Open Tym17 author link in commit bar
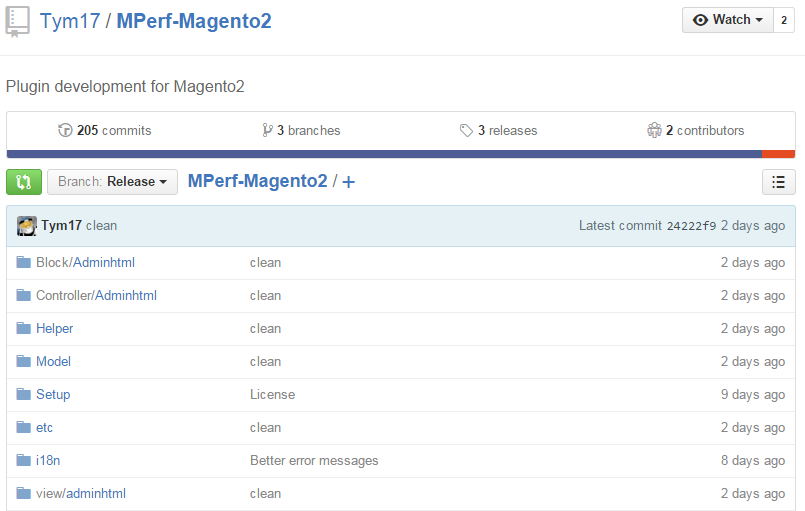The height and width of the screenshot is (511, 805). (x=61, y=225)
